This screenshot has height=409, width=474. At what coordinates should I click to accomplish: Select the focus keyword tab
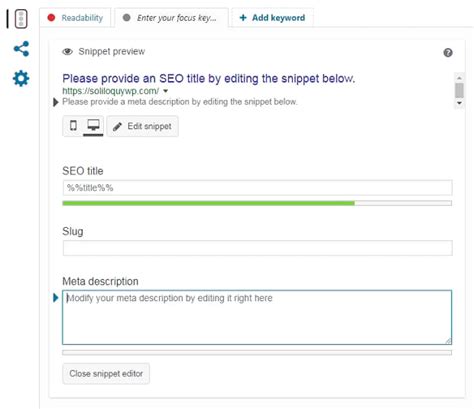click(x=171, y=18)
